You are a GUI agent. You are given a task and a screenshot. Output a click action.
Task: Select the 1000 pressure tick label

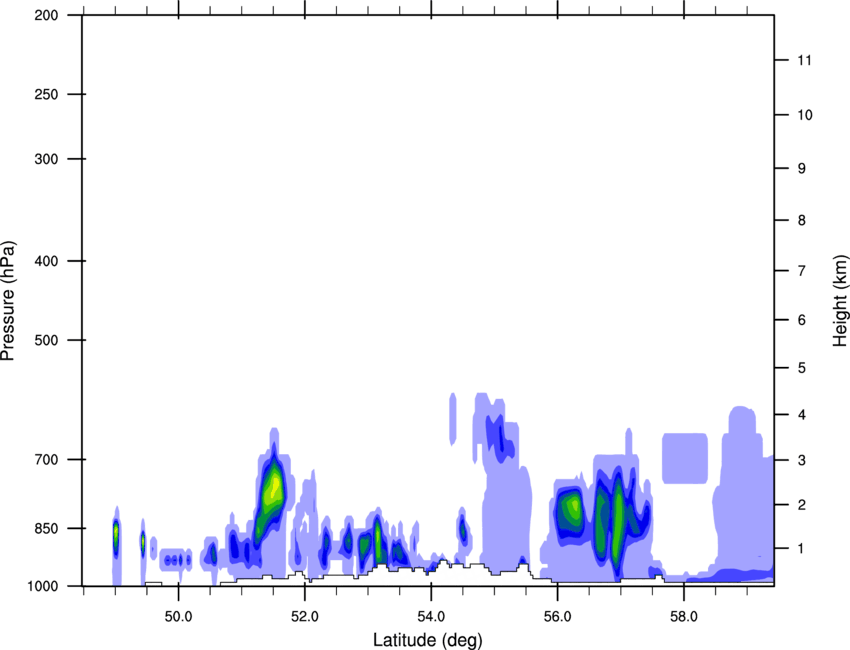43,586
